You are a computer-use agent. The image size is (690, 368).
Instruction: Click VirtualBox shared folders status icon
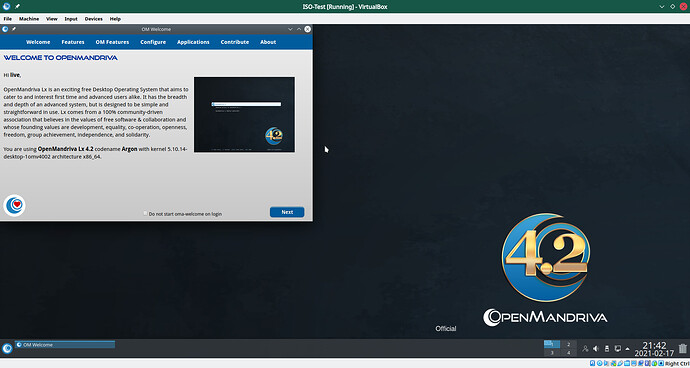627,363
